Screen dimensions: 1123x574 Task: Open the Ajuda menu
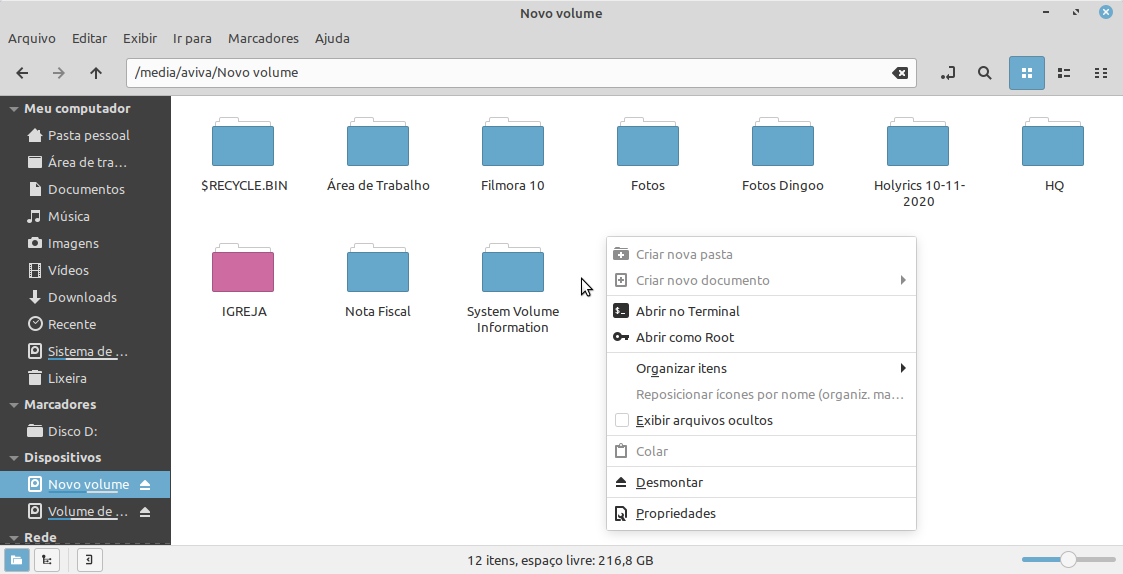[332, 39]
